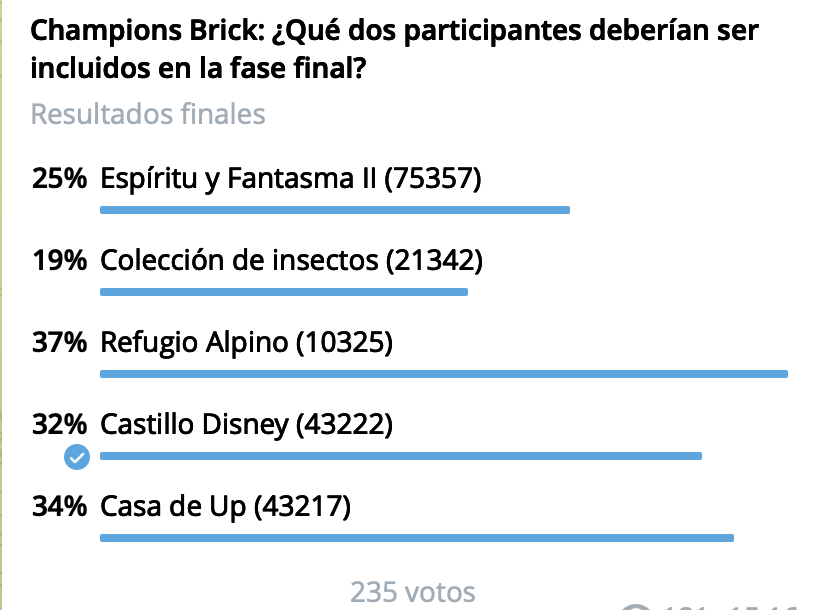Viewport: 824px width, 610px height.
Task: Click the 32% figure for Castillo Disney
Action: (x=59, y=425)
